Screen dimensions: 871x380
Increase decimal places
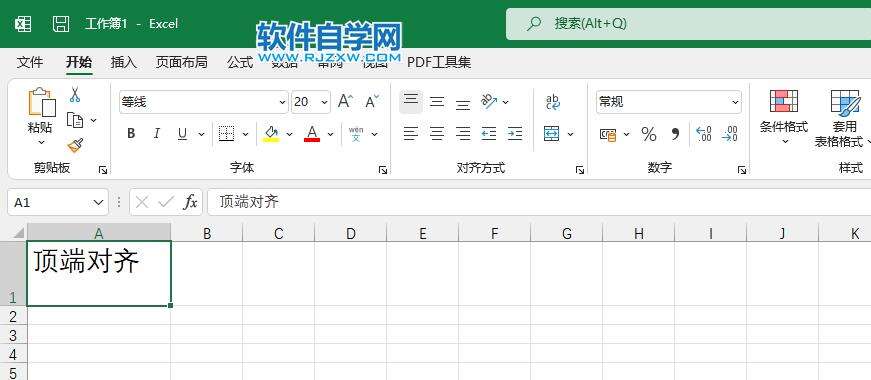(704, 134)
